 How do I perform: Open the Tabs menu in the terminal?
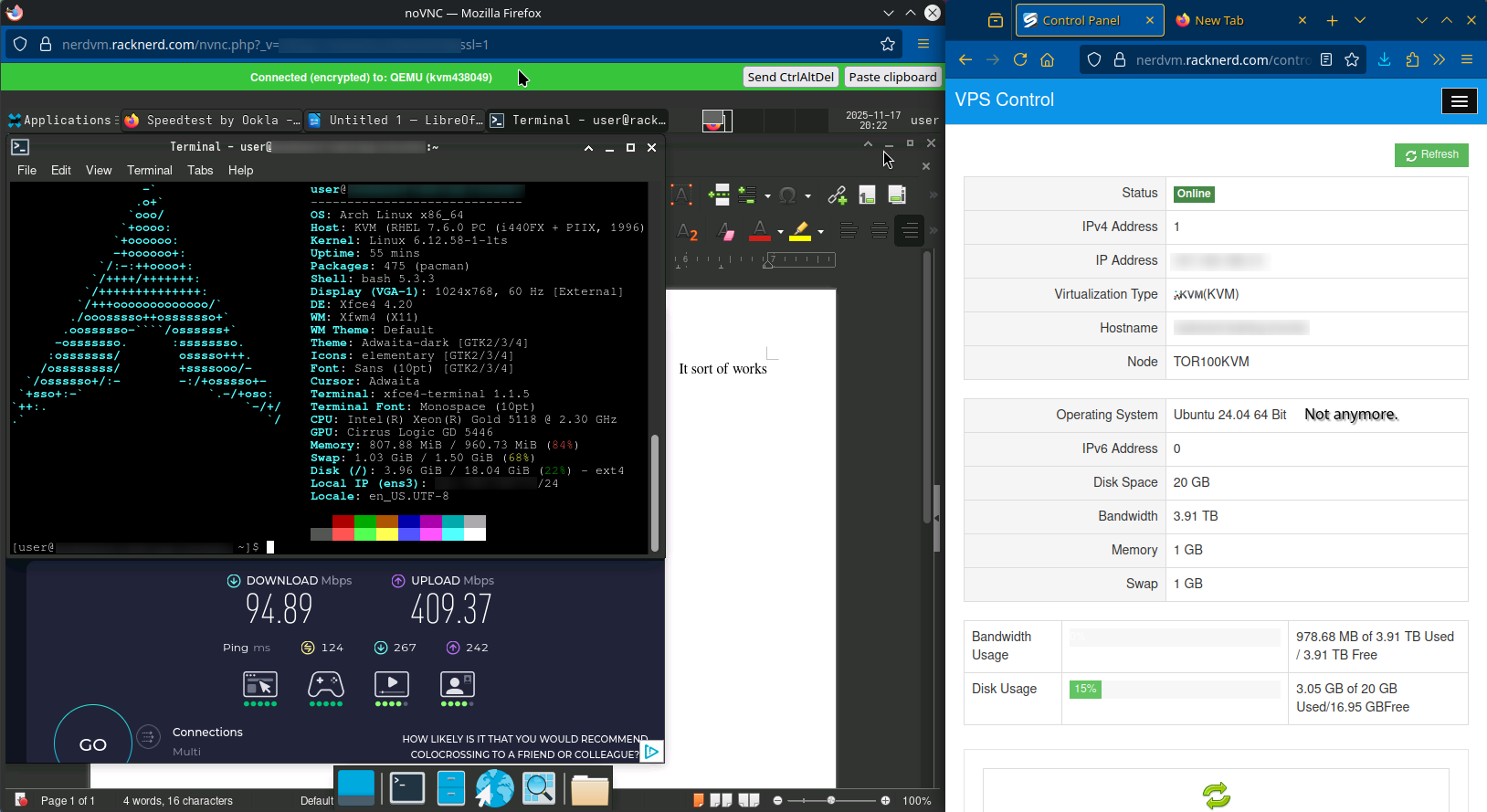coord(200,170)
